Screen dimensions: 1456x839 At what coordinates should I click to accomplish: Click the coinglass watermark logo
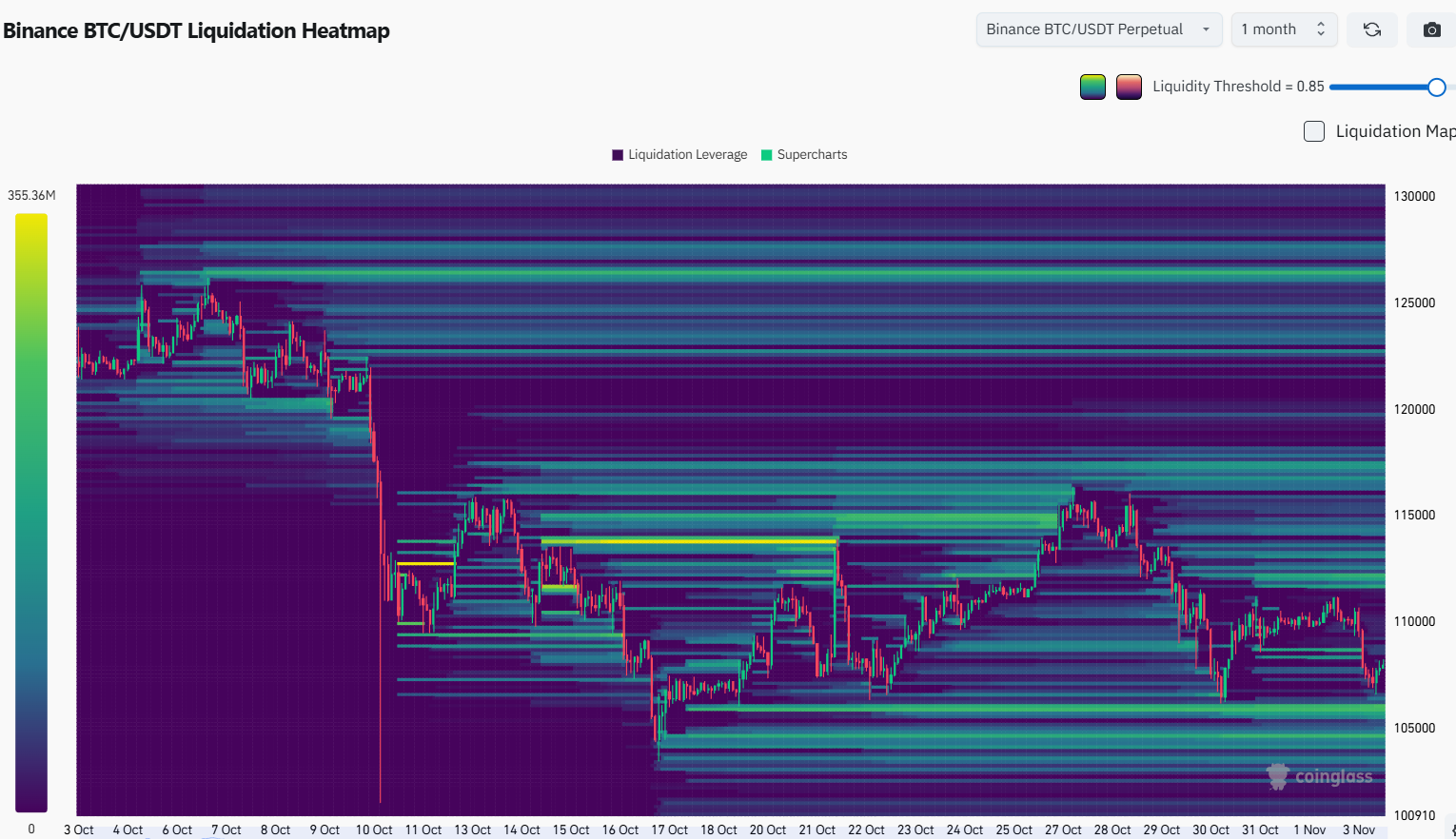(x=1321, y=776)
